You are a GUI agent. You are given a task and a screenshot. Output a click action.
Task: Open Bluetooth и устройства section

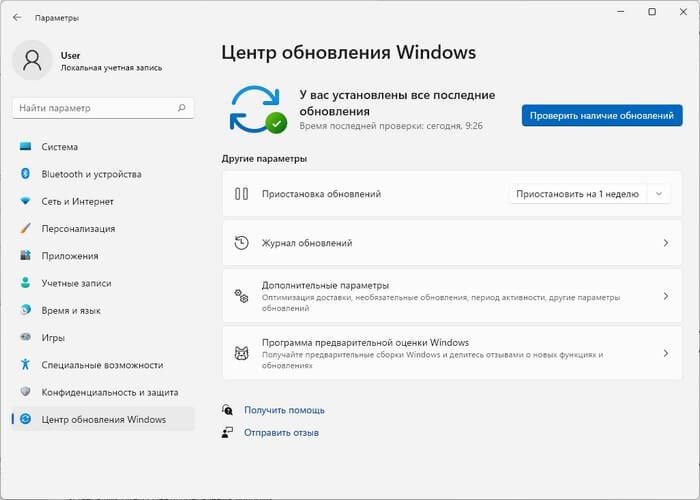point(103,174)
